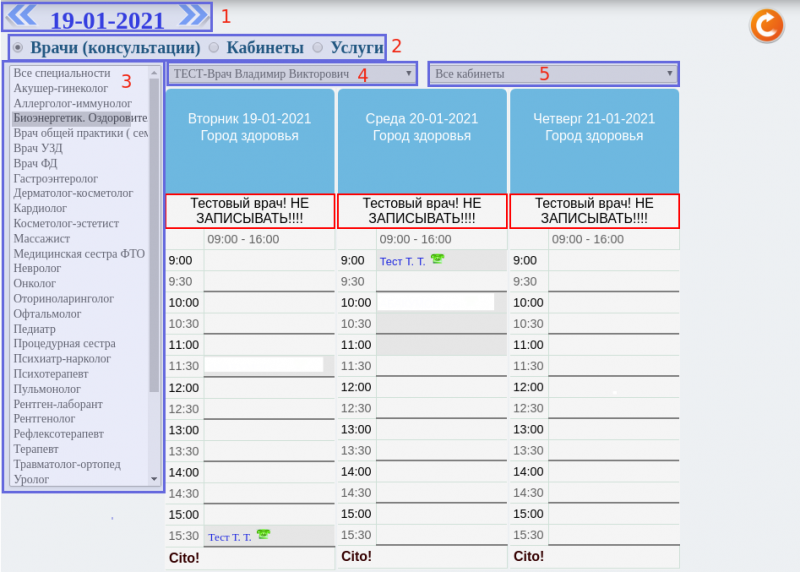Open the Тест Т. Т. appointment on Wednesday
This screenshot has height=572, width=800.
tap(402, 261)
